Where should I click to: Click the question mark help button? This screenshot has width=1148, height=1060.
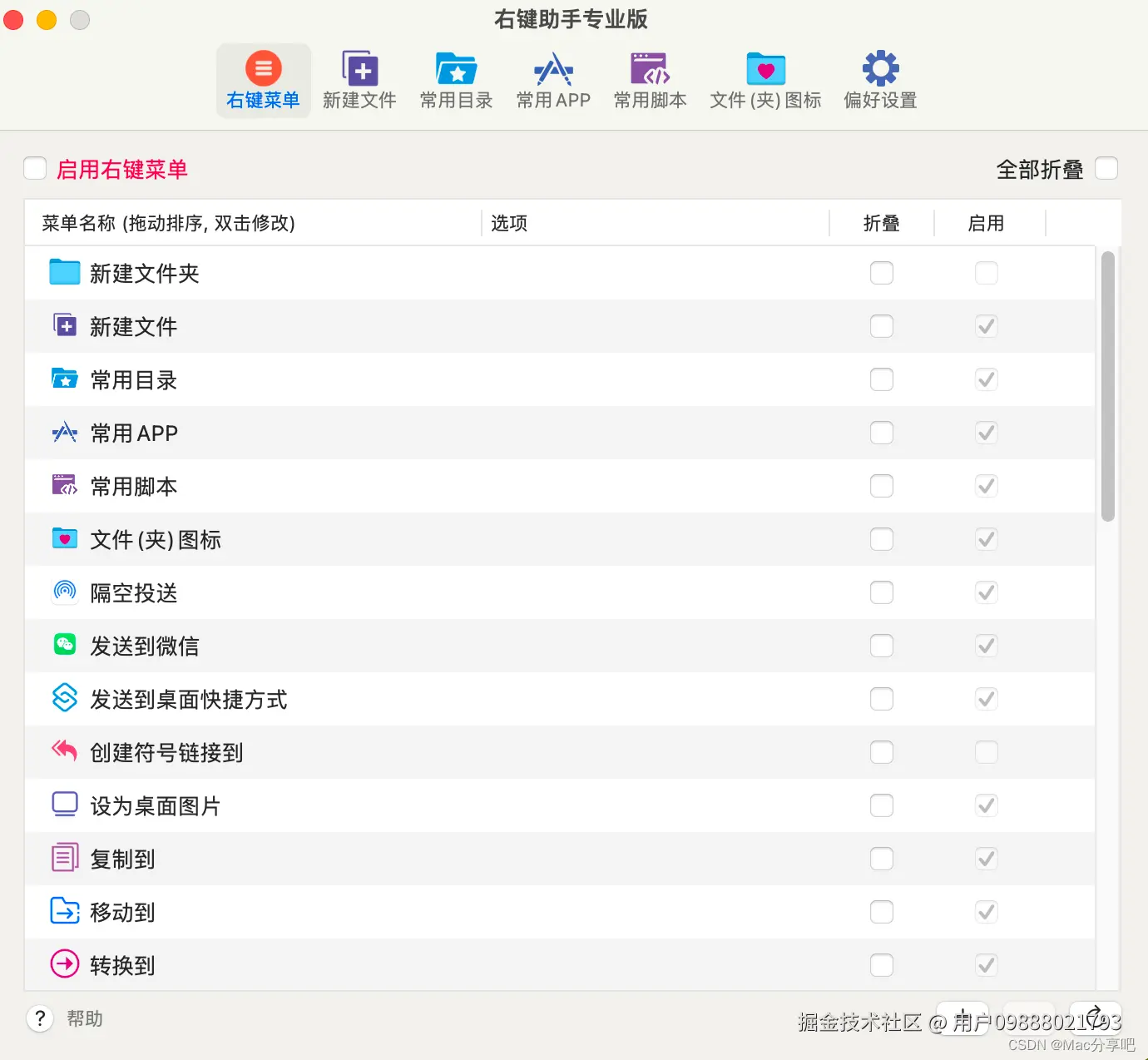coord(39,1018)
